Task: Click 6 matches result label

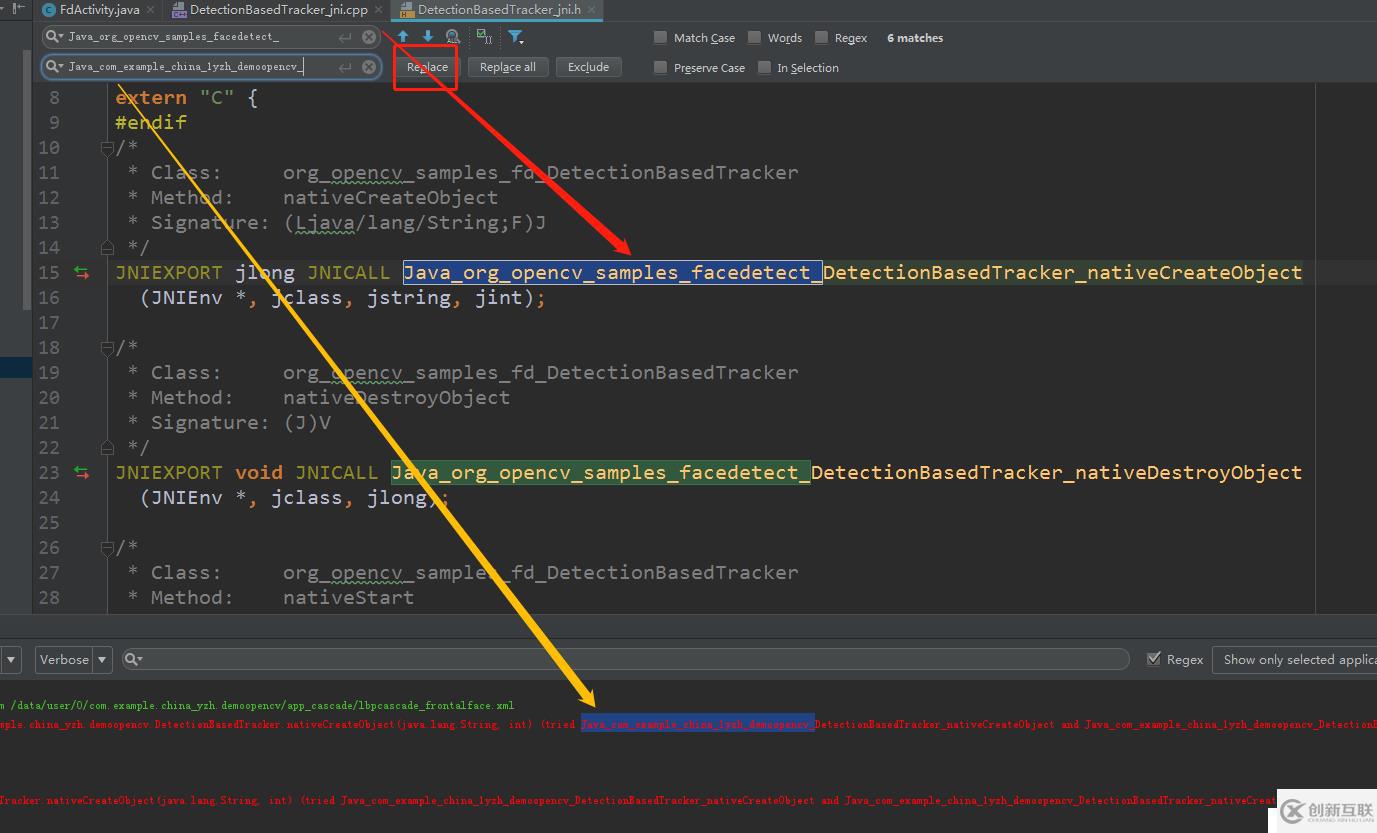Action: pos(915,38)
